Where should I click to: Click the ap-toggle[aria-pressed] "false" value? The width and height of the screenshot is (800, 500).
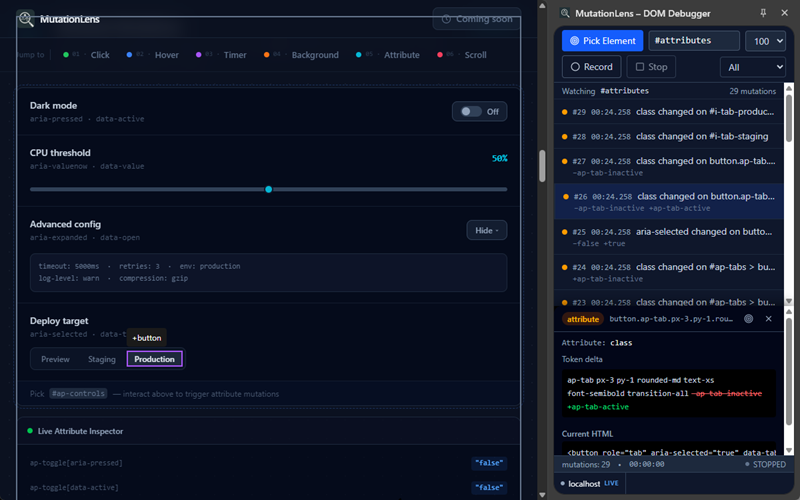coord(489,463)
